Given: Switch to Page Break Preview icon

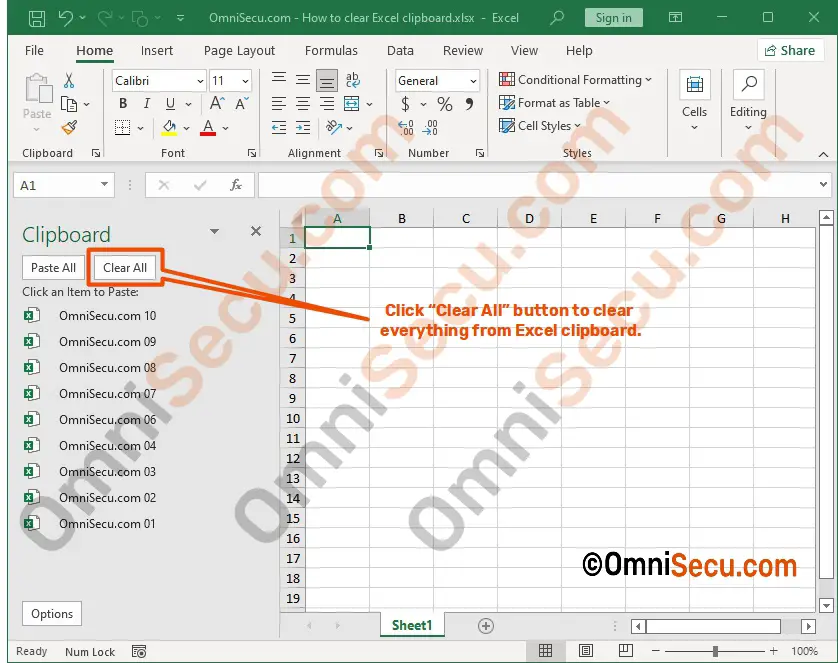Looking at the screenshot, I should 625,651.
